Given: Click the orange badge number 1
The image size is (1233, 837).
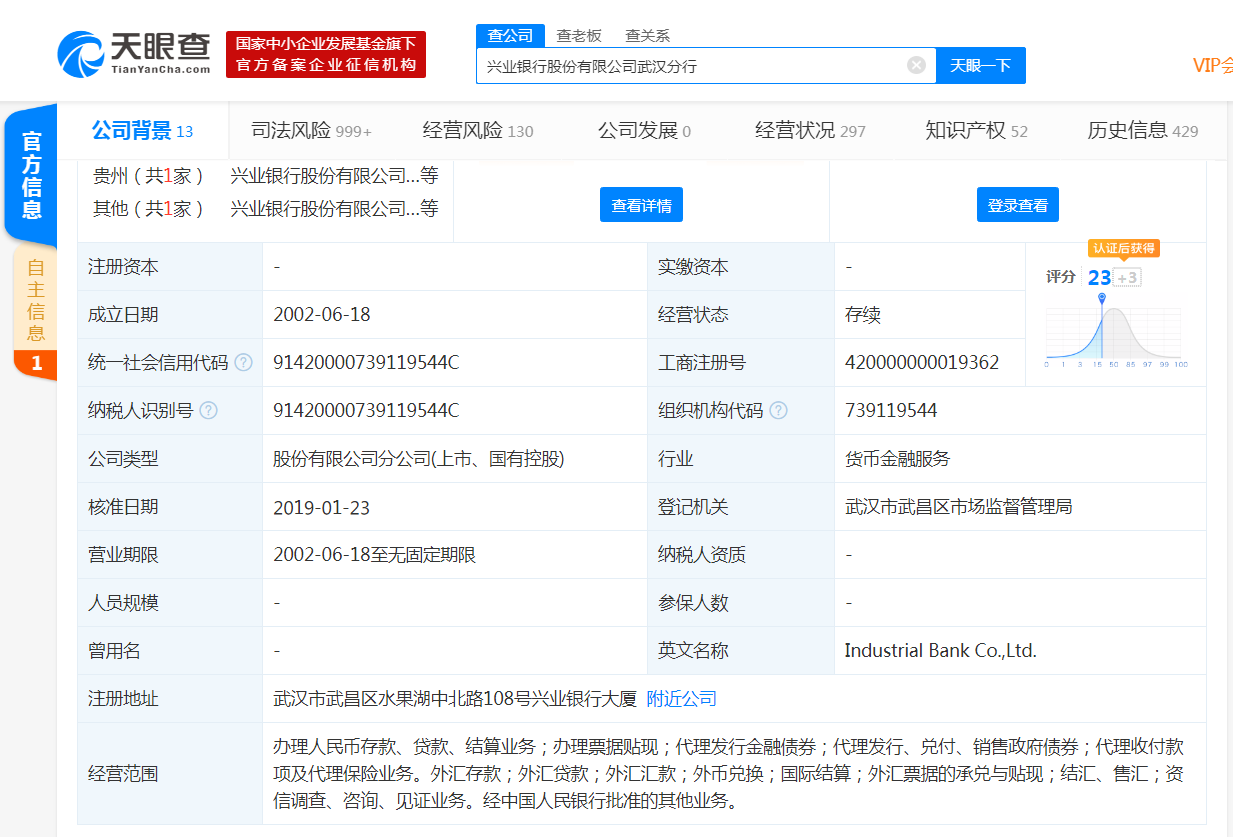Looking at the screenshot, I should tap(36, 363).
